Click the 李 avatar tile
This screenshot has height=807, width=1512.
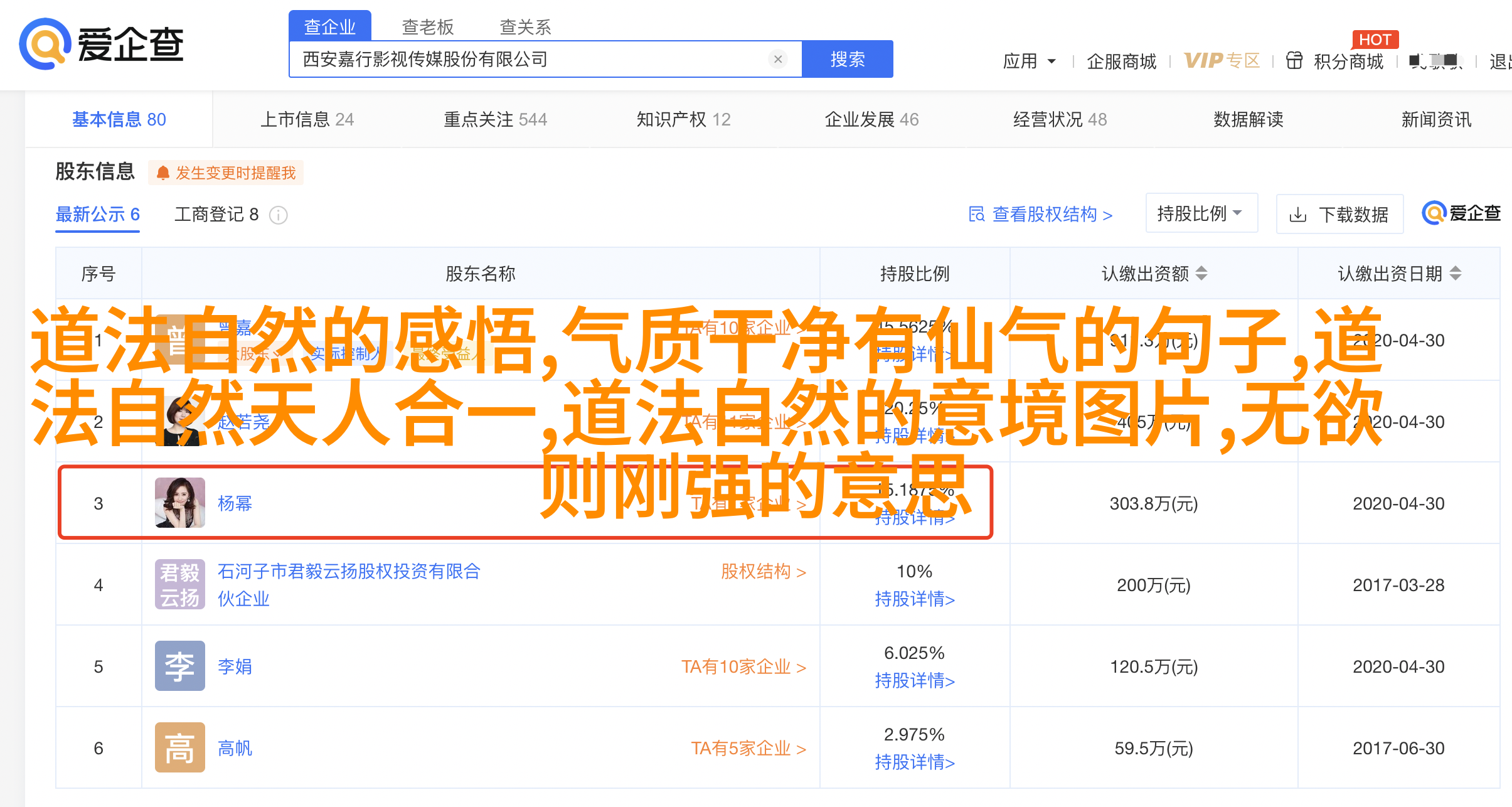pyautogui.click(x=180, y=666)
